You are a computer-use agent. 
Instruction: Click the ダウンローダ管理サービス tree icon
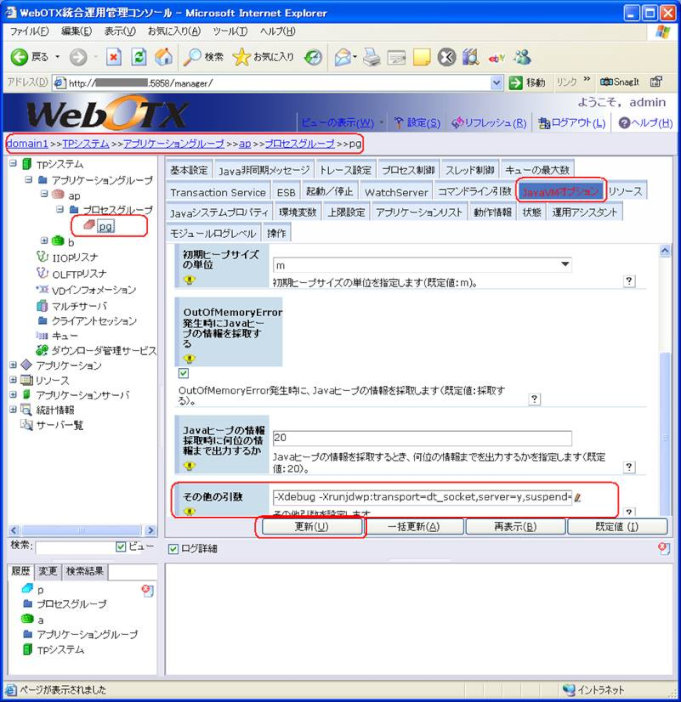(42, 350)
